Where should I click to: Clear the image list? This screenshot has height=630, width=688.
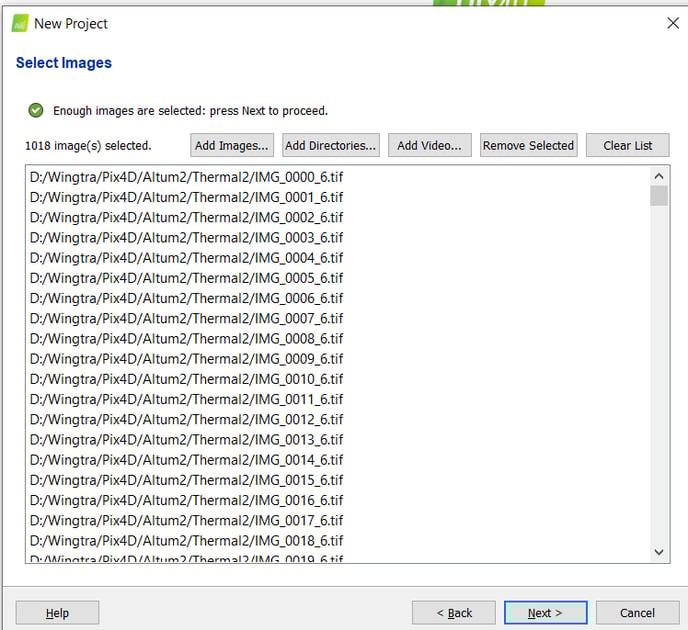pos(627,145)
